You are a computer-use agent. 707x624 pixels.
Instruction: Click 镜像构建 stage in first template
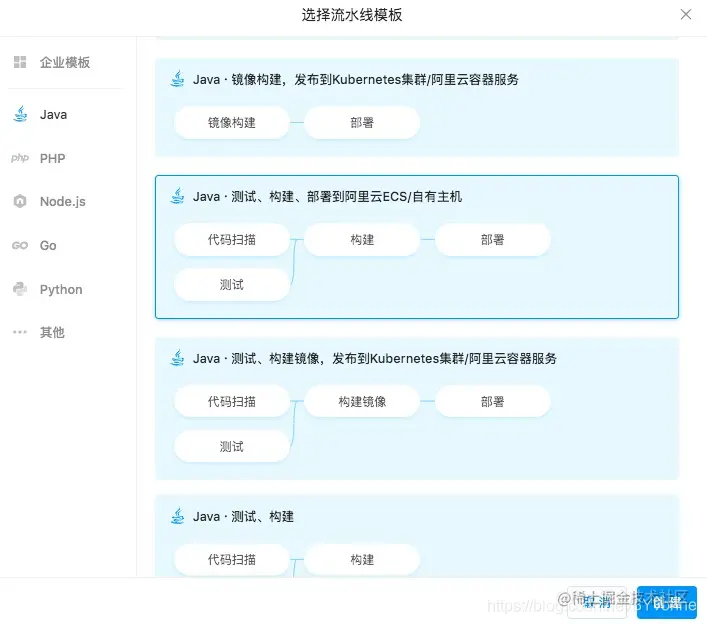(232, 122)
